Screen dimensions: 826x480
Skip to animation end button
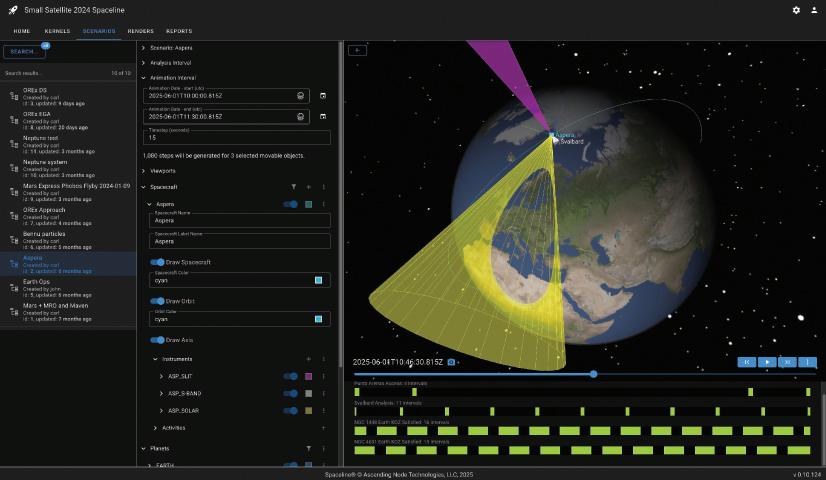[787, 362]
